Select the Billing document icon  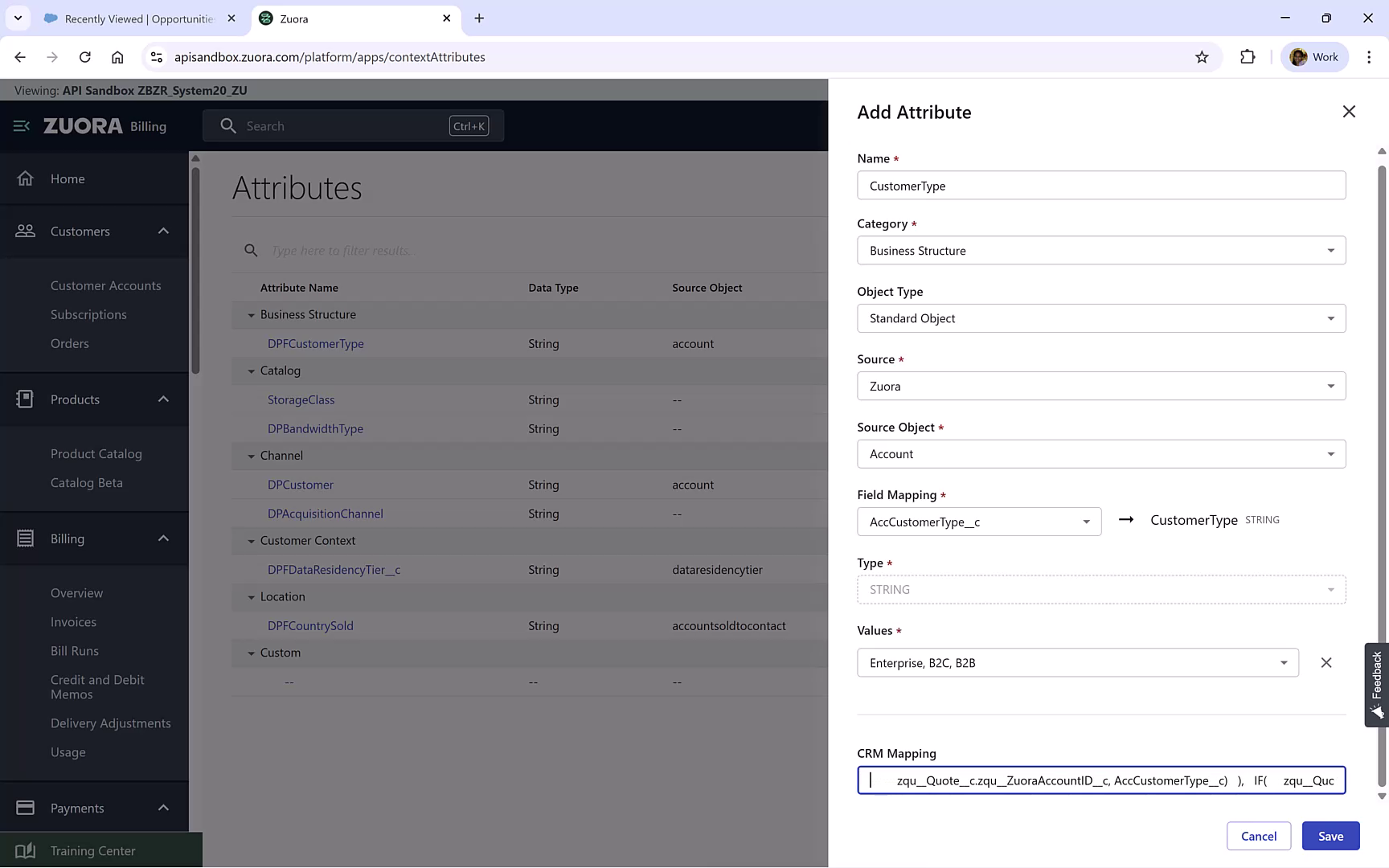click(25, 538)
